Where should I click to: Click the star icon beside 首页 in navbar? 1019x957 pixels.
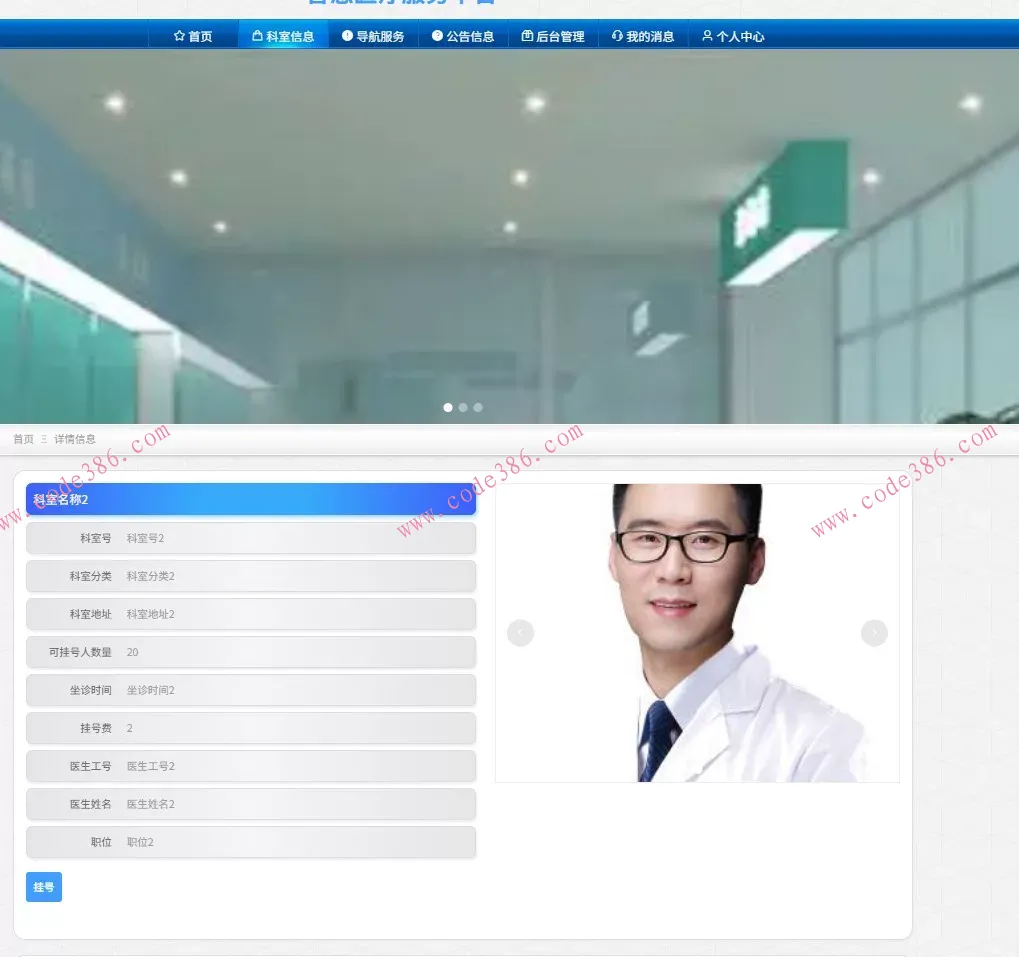click(x=179, y=36)
